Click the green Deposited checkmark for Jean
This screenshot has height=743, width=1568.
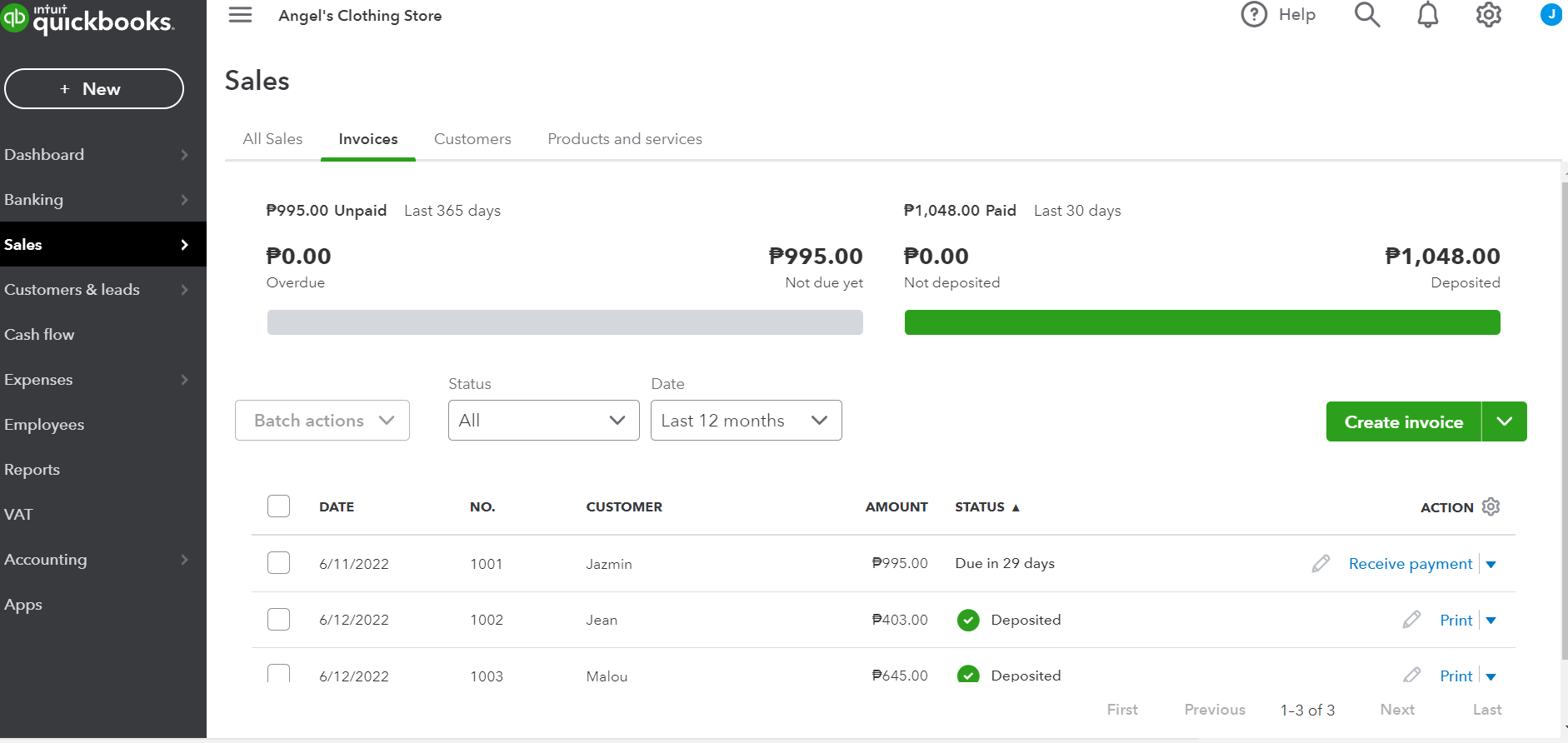[968, 620]
